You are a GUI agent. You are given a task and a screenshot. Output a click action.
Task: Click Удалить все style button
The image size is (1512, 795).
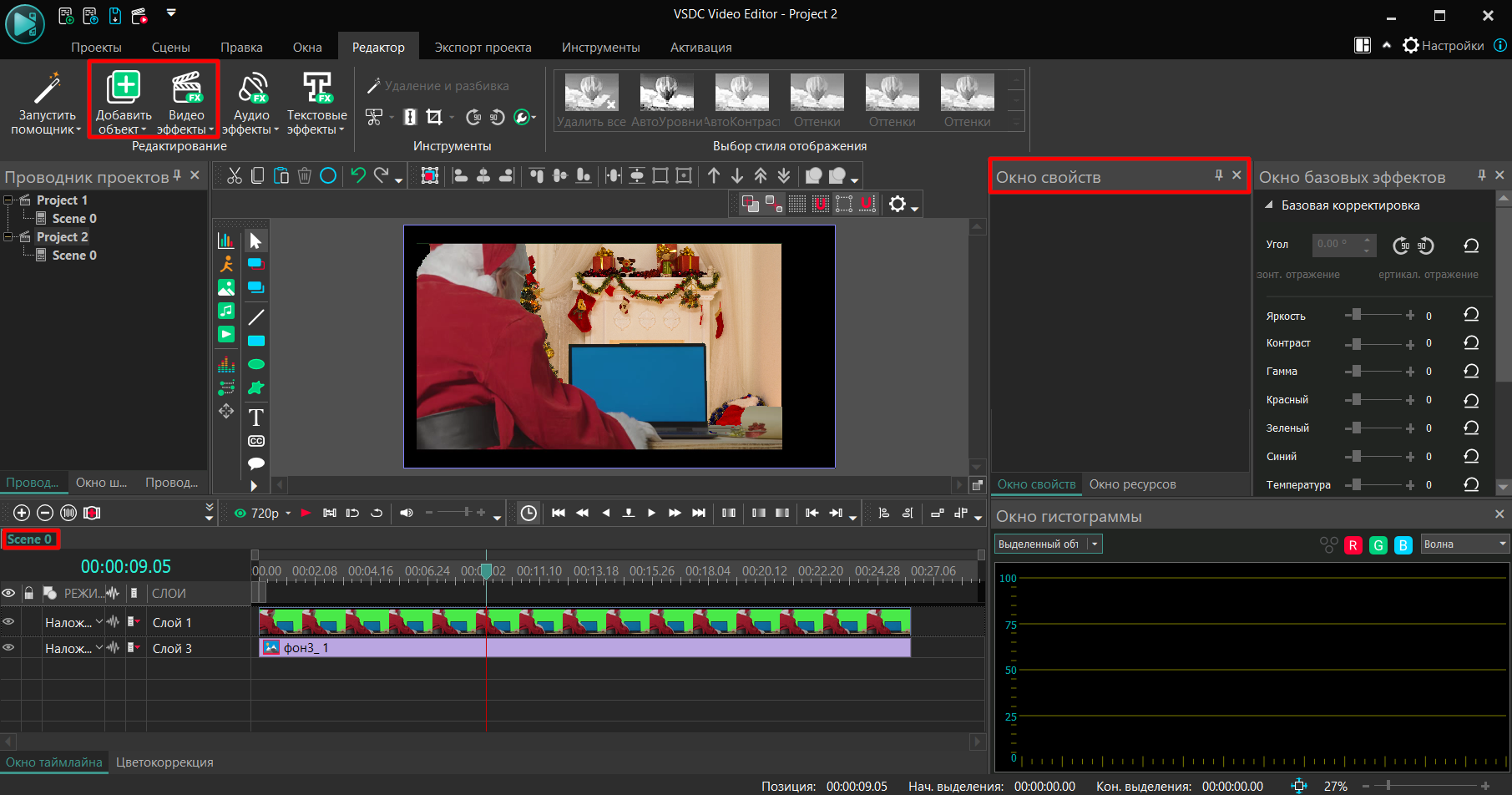(x=591, y=100)
